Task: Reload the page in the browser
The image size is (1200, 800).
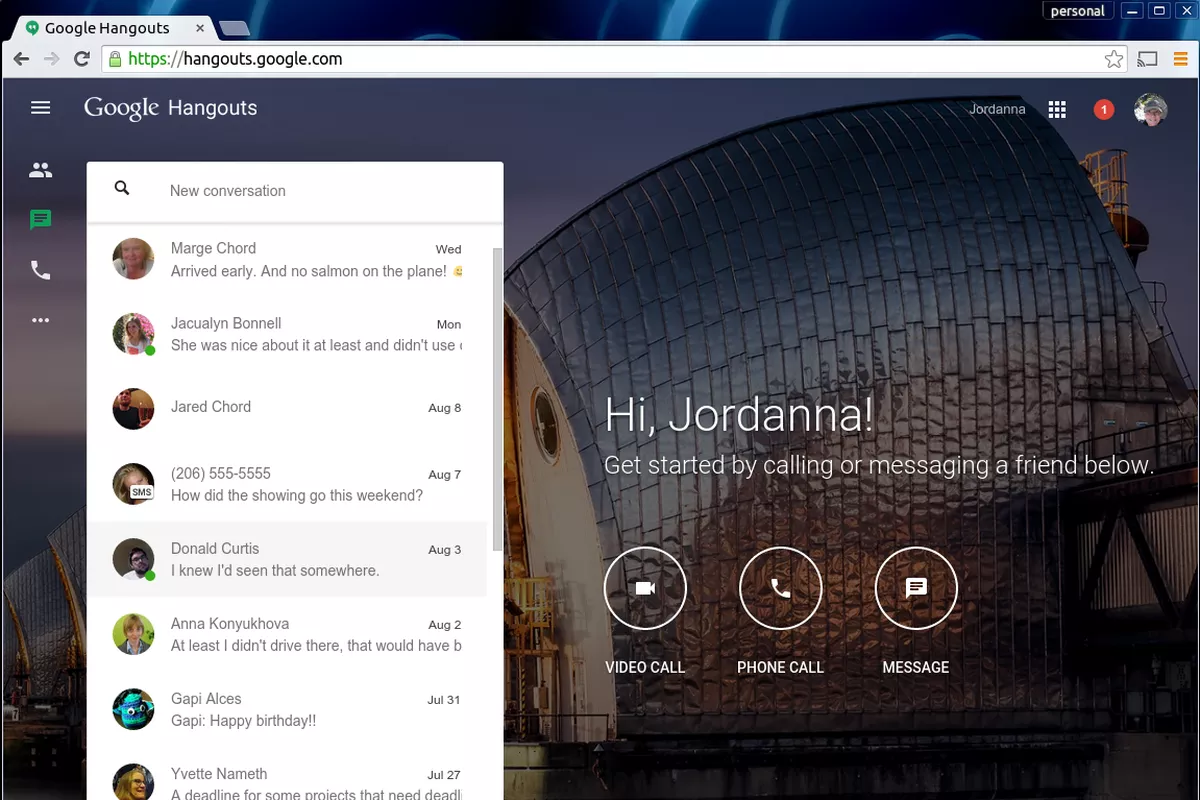Action: (x=82, y=60)
